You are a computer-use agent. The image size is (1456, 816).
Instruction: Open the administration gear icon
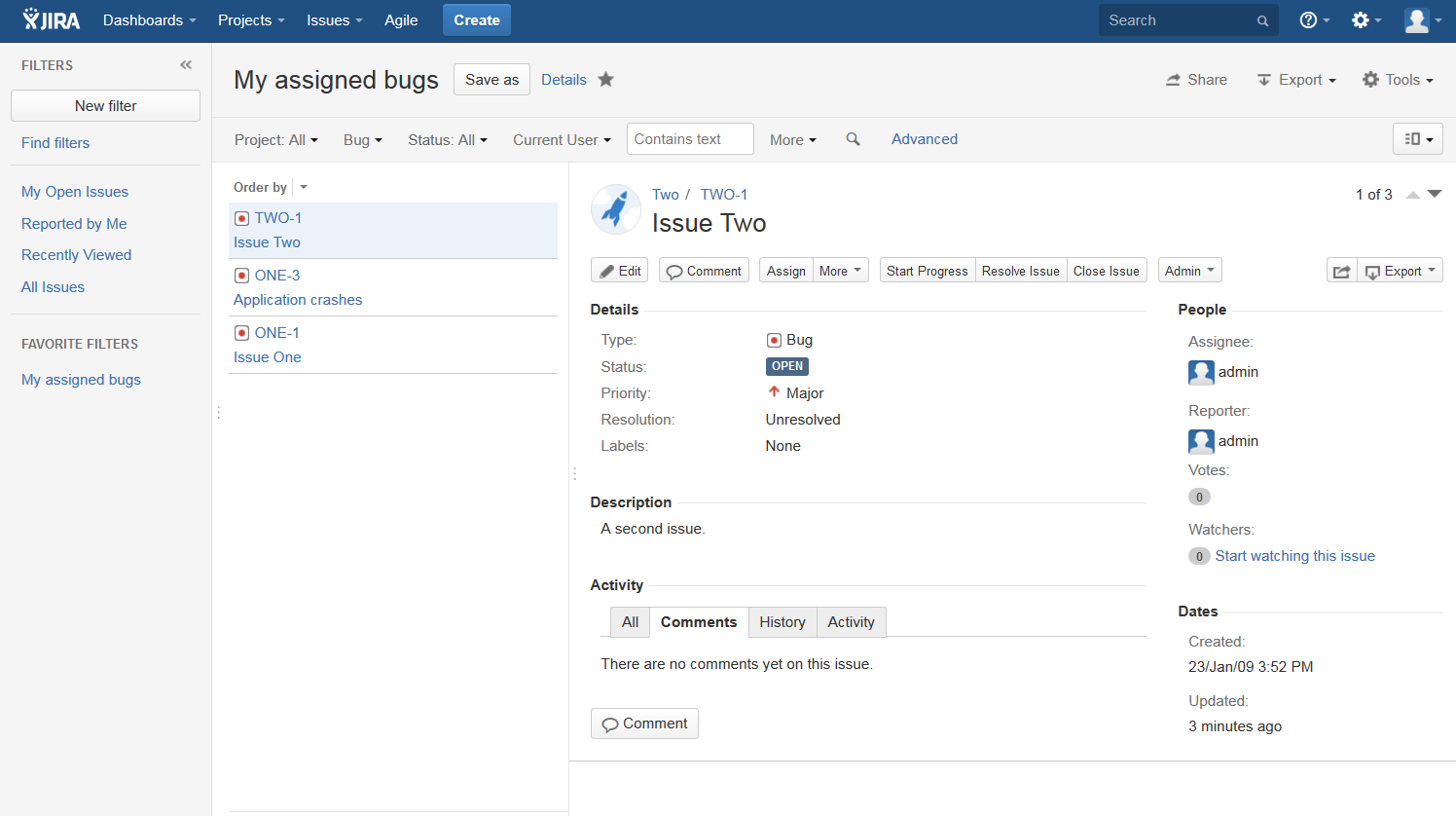(1361, 19)
